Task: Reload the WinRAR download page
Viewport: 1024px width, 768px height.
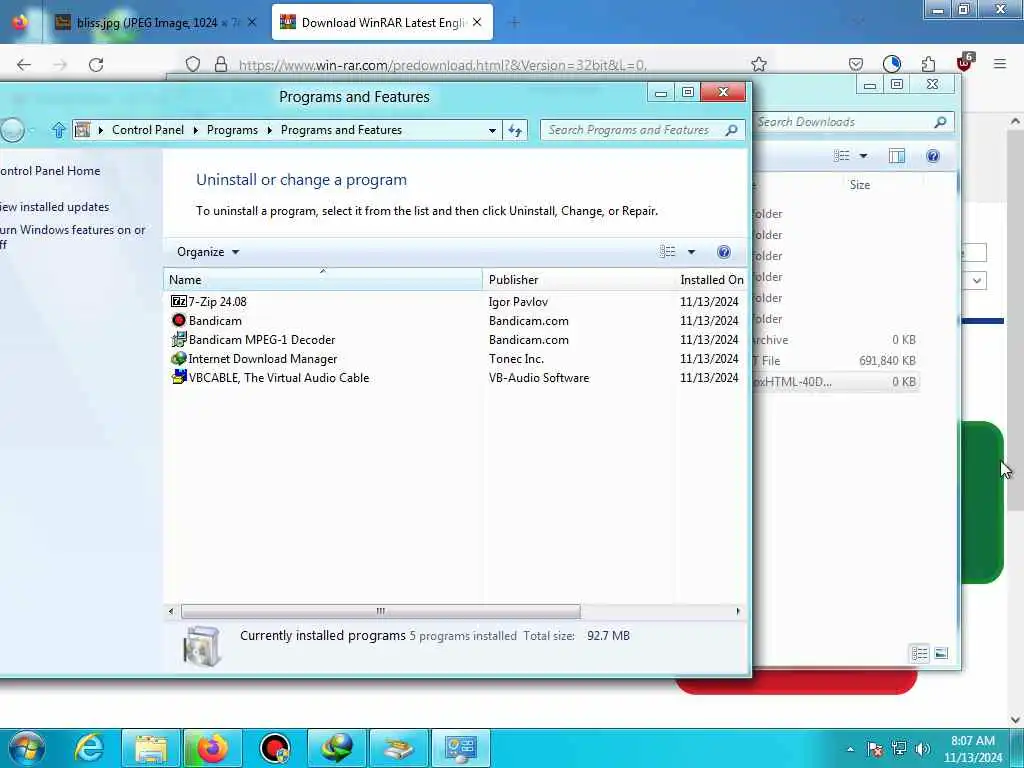Action: 96,65
